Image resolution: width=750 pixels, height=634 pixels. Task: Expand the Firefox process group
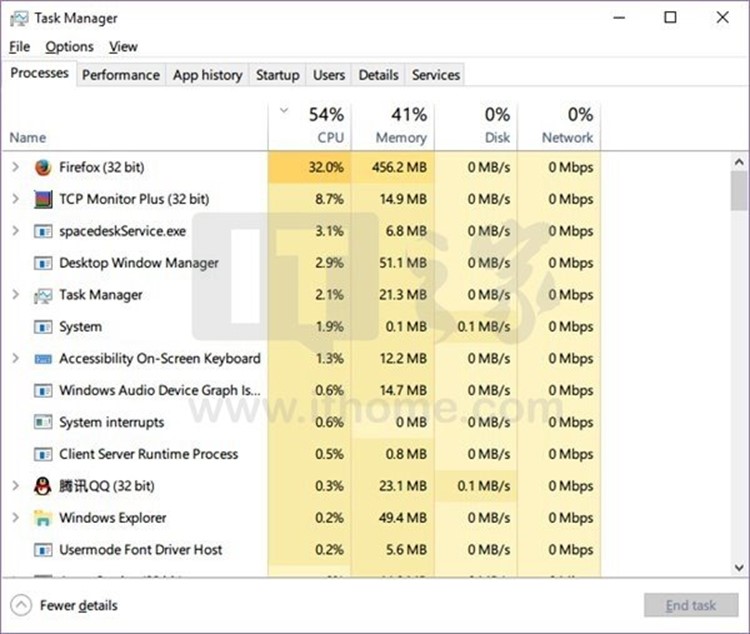(15, 167)
